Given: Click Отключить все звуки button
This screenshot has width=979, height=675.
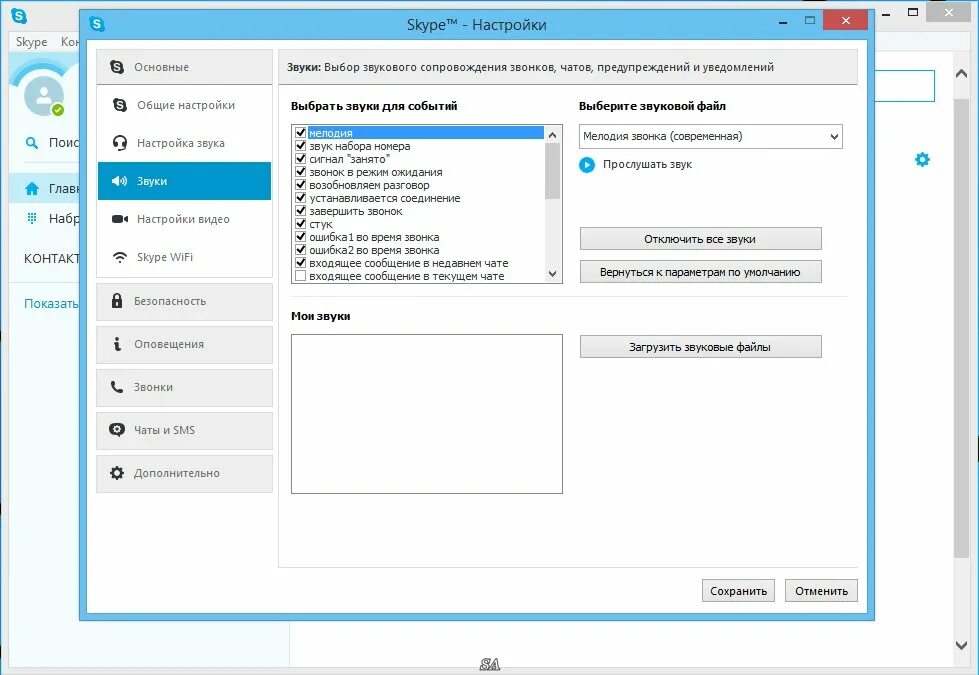Looking at the screenshot, I should coord(701,239).
